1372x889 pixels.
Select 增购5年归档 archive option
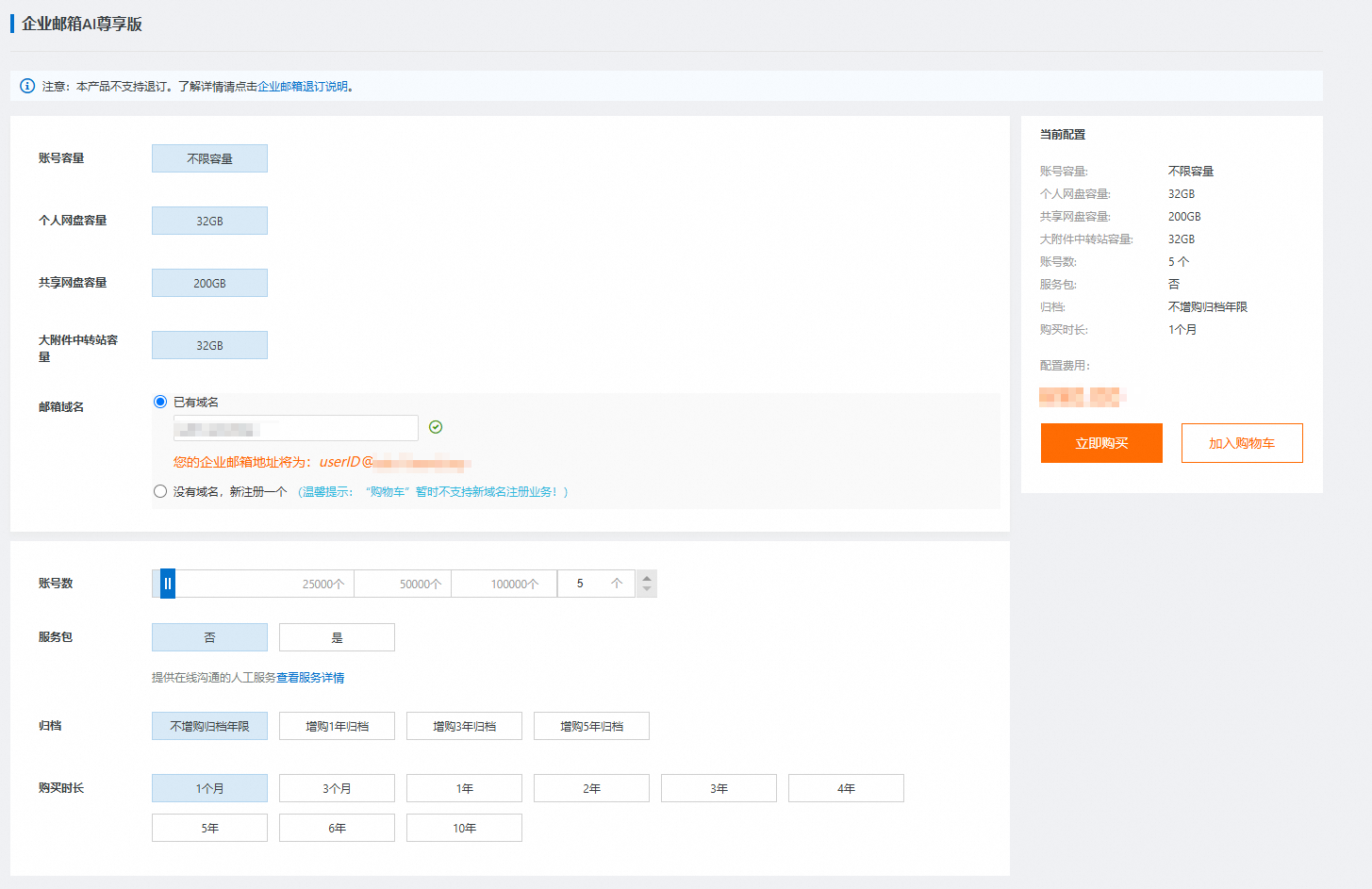pos(591,726)
